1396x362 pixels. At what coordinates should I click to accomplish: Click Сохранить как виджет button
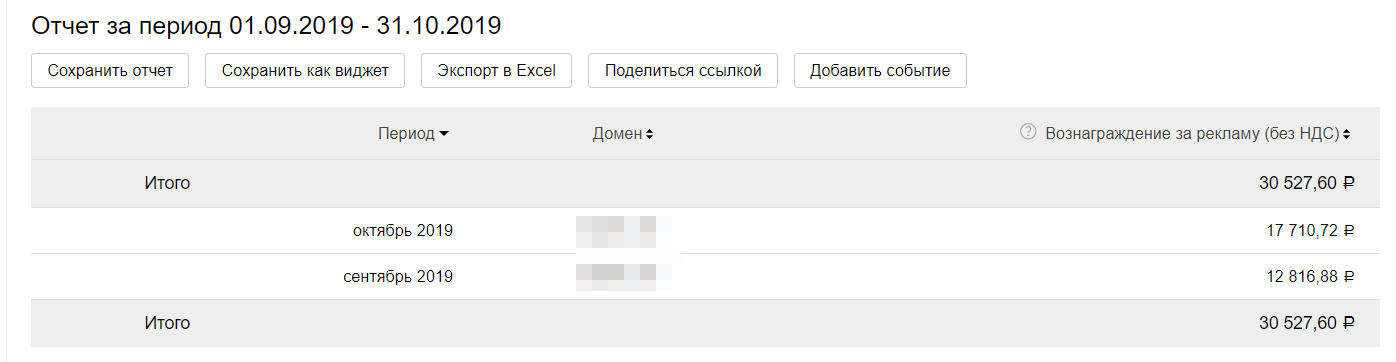coord(305,71)
